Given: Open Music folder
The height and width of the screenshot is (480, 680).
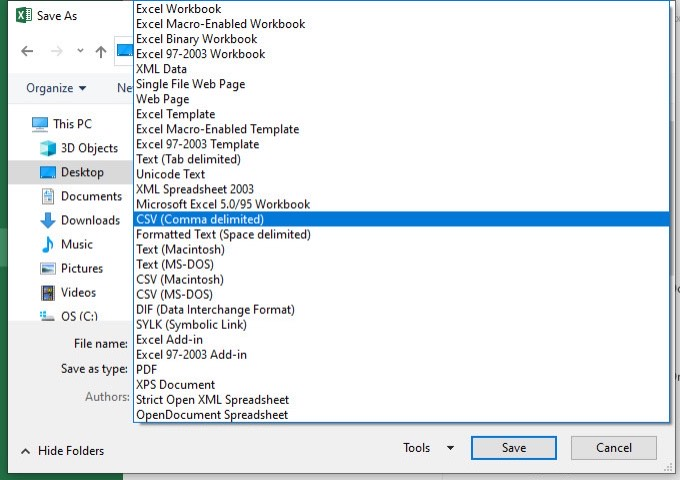Looking at the screenshot, I should 77,245.
